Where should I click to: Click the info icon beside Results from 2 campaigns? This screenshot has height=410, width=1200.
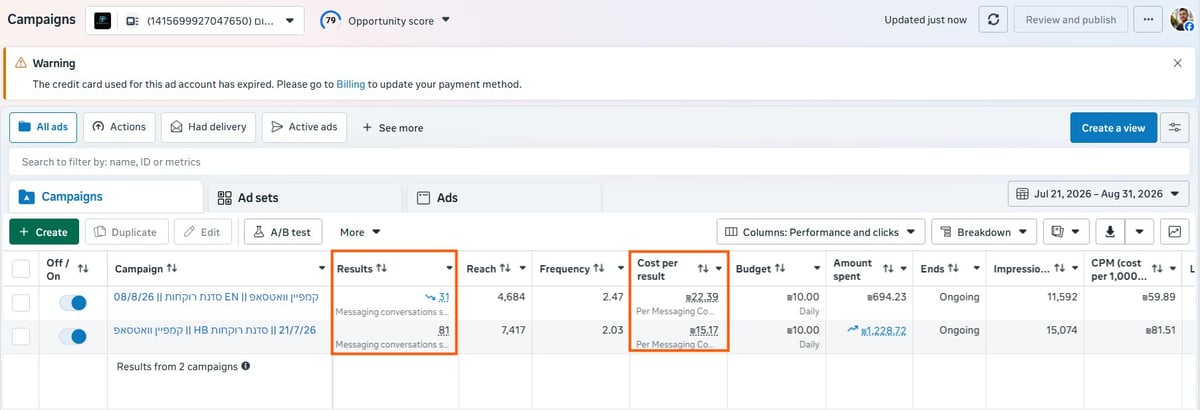246,366
